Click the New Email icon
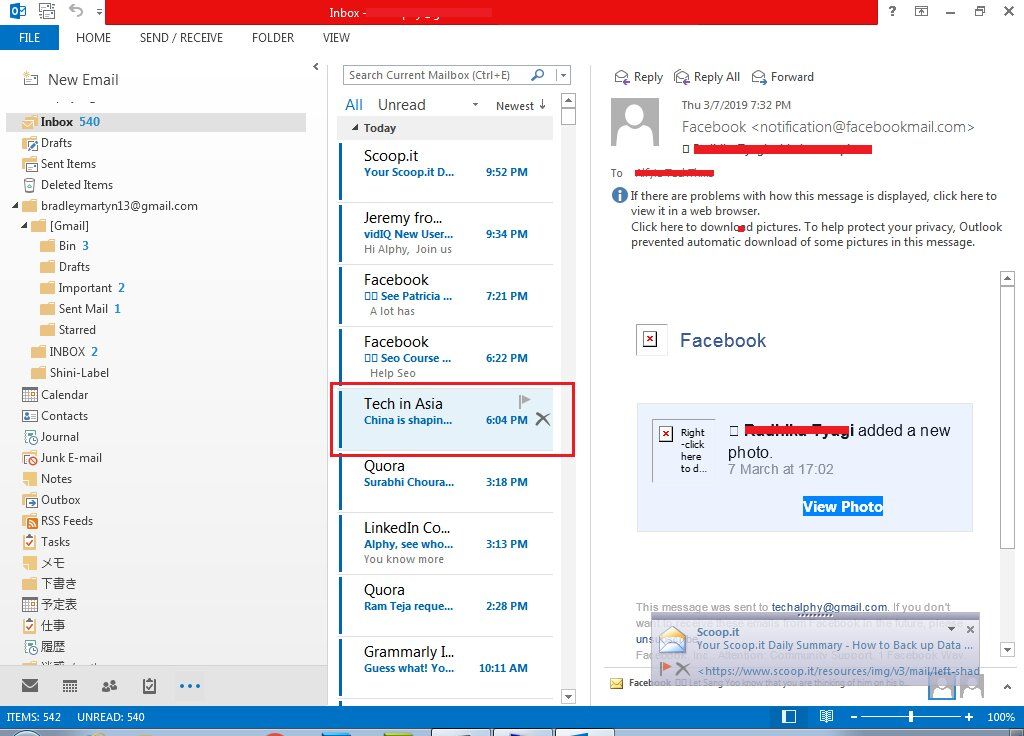 [x=30, y=80]
